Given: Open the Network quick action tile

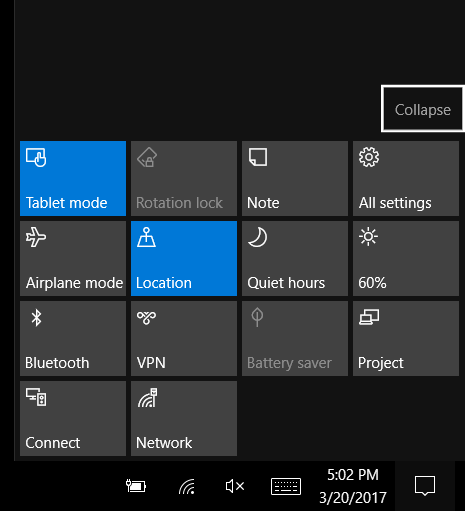Looking at the screenshot, I should [184, 418].
